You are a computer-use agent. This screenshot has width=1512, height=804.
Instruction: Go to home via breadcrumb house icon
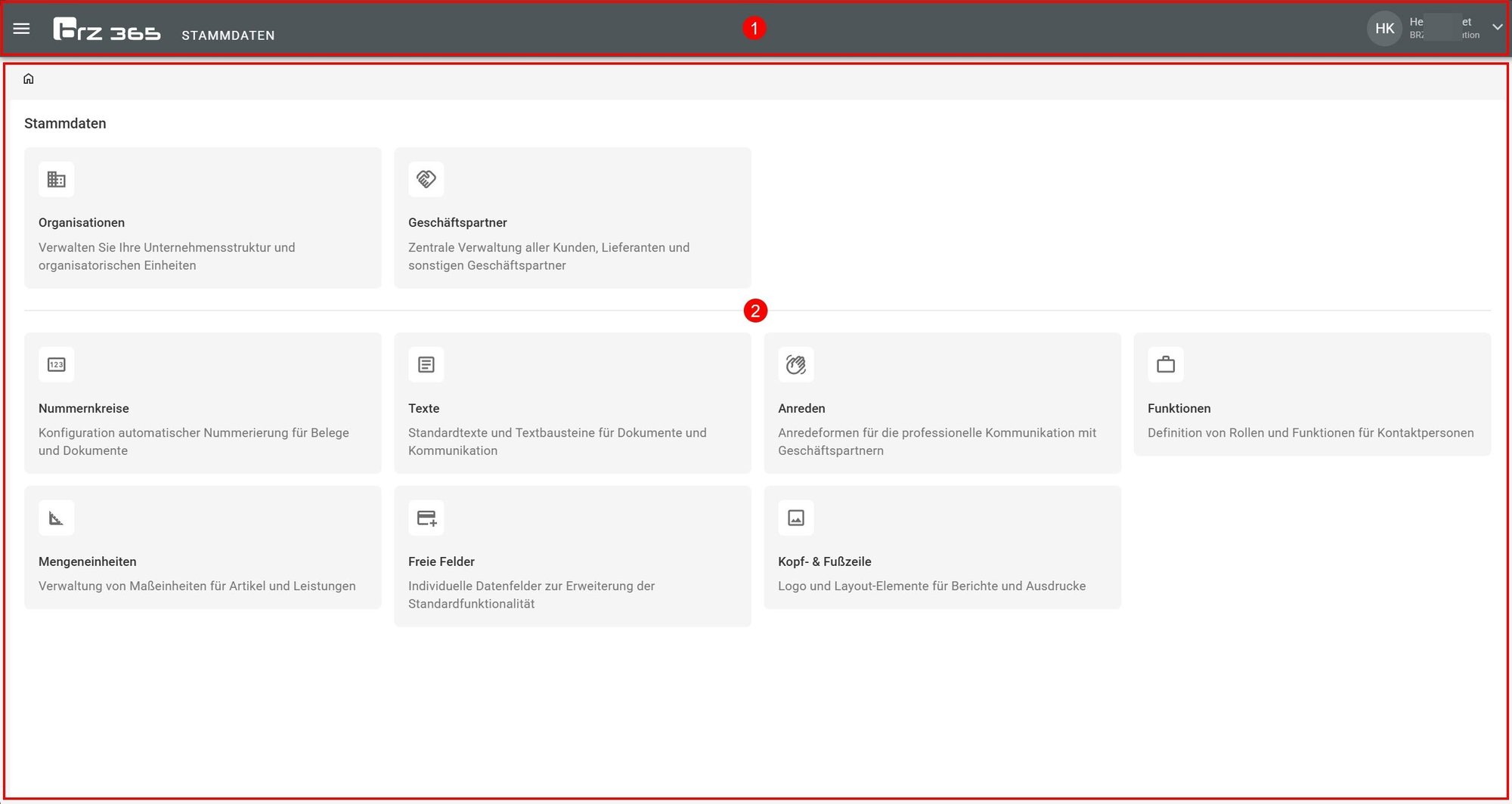29,79
